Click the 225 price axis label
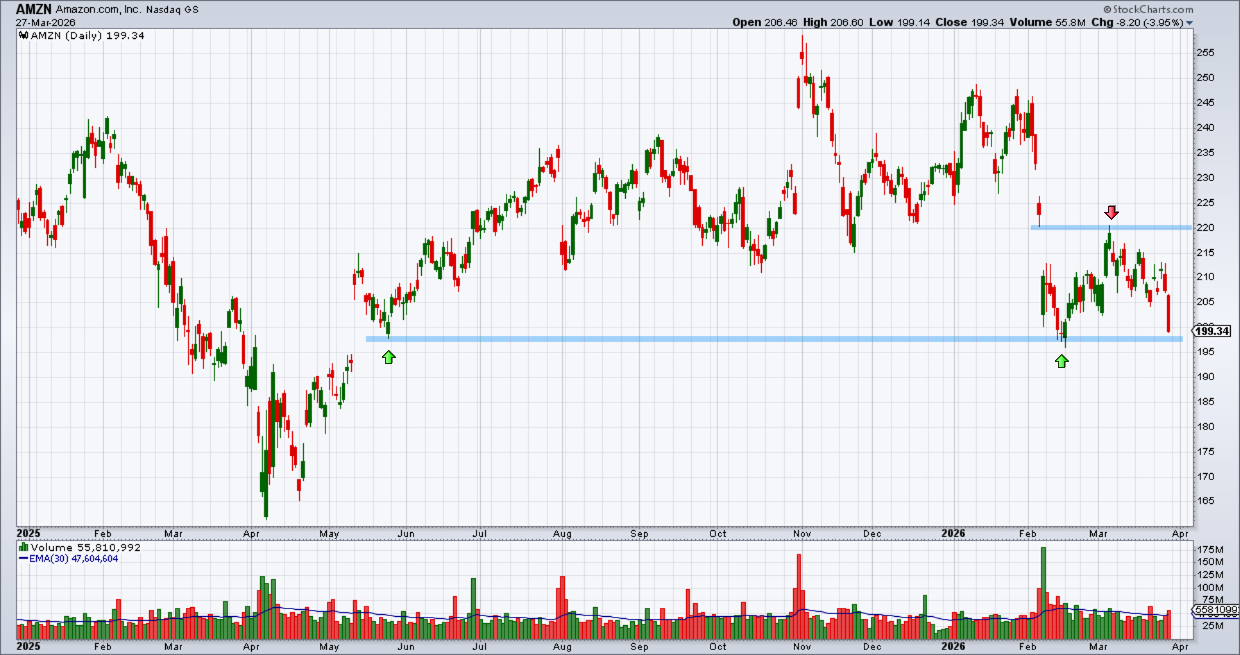The height and width of the screenshot is (655, 1240). click(x=1205, y=203)
